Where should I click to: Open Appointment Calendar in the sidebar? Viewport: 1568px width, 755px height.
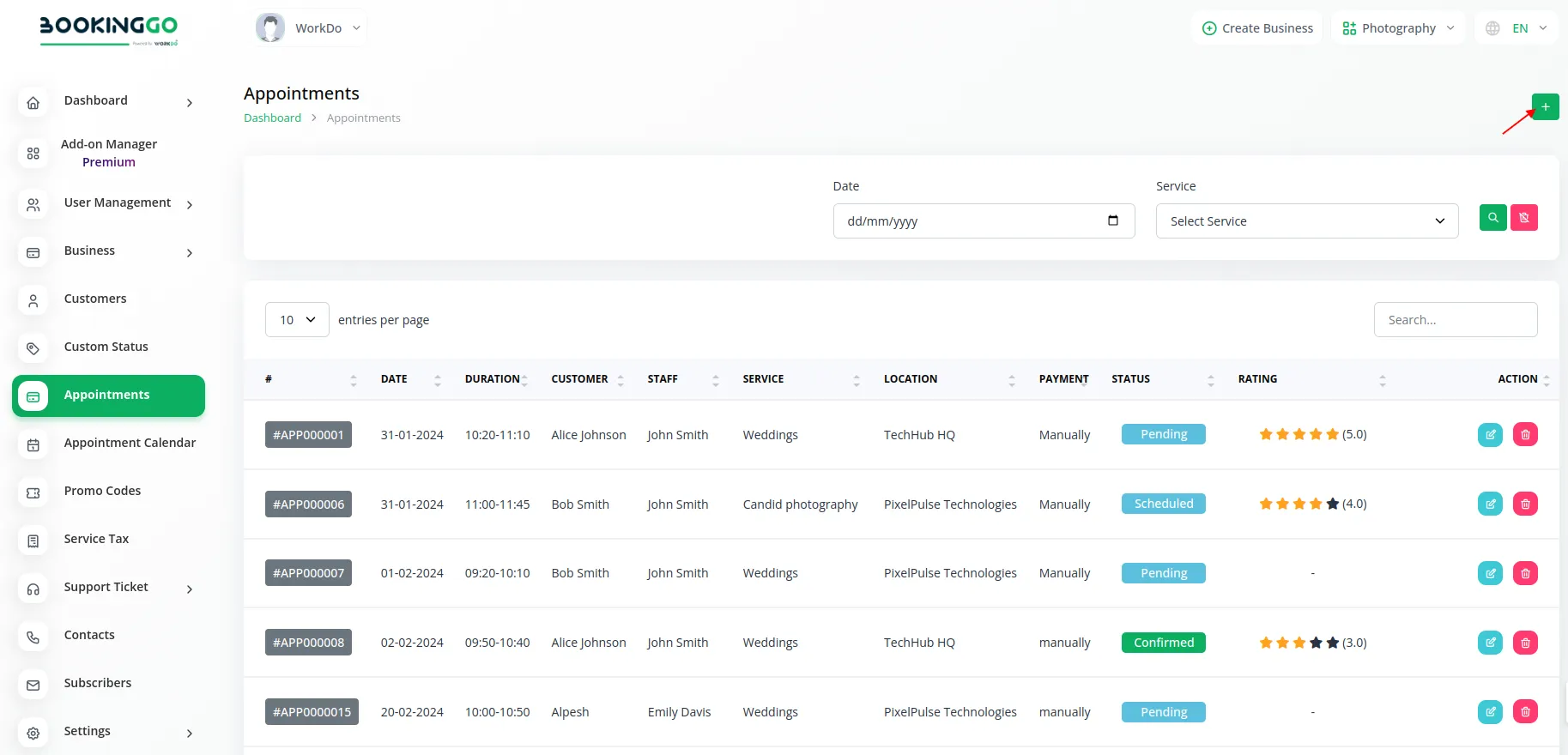[x=130, y=444]
